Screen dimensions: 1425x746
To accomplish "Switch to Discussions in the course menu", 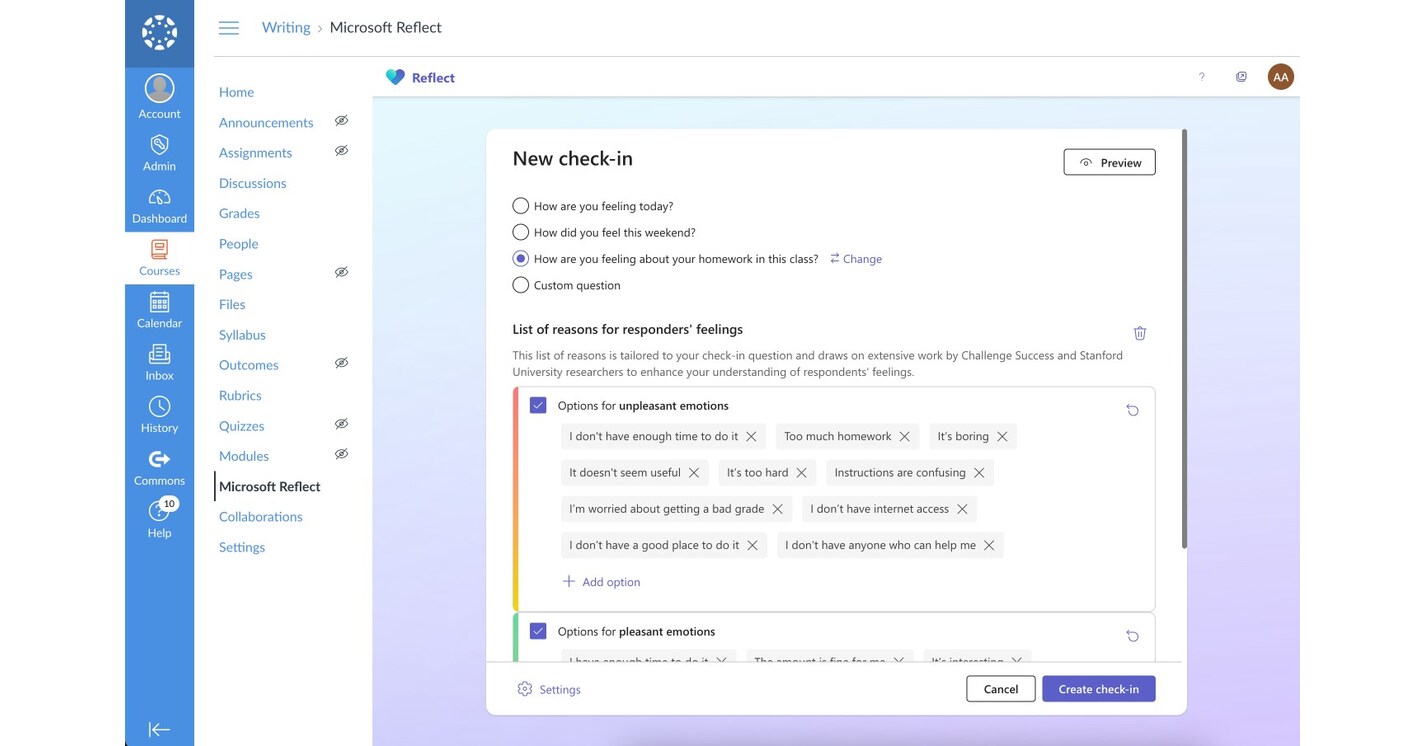I will click(x=252, y=182).
